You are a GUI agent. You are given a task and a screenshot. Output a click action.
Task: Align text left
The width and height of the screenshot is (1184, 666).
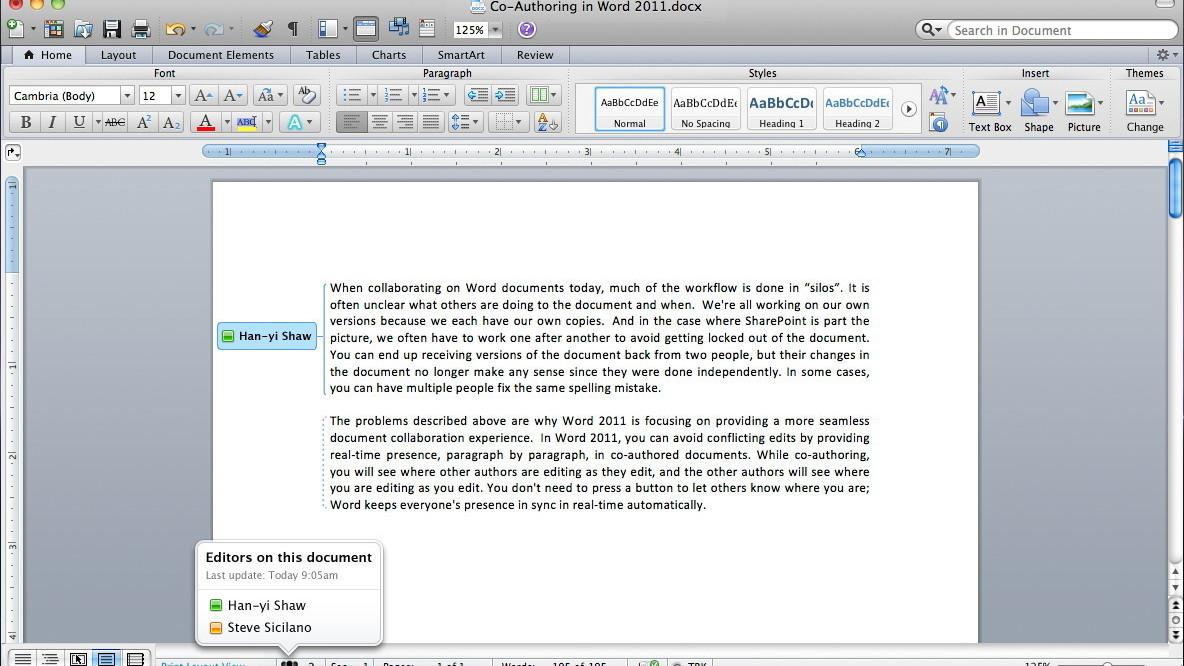pyautogui.click(x=351, y=122)
